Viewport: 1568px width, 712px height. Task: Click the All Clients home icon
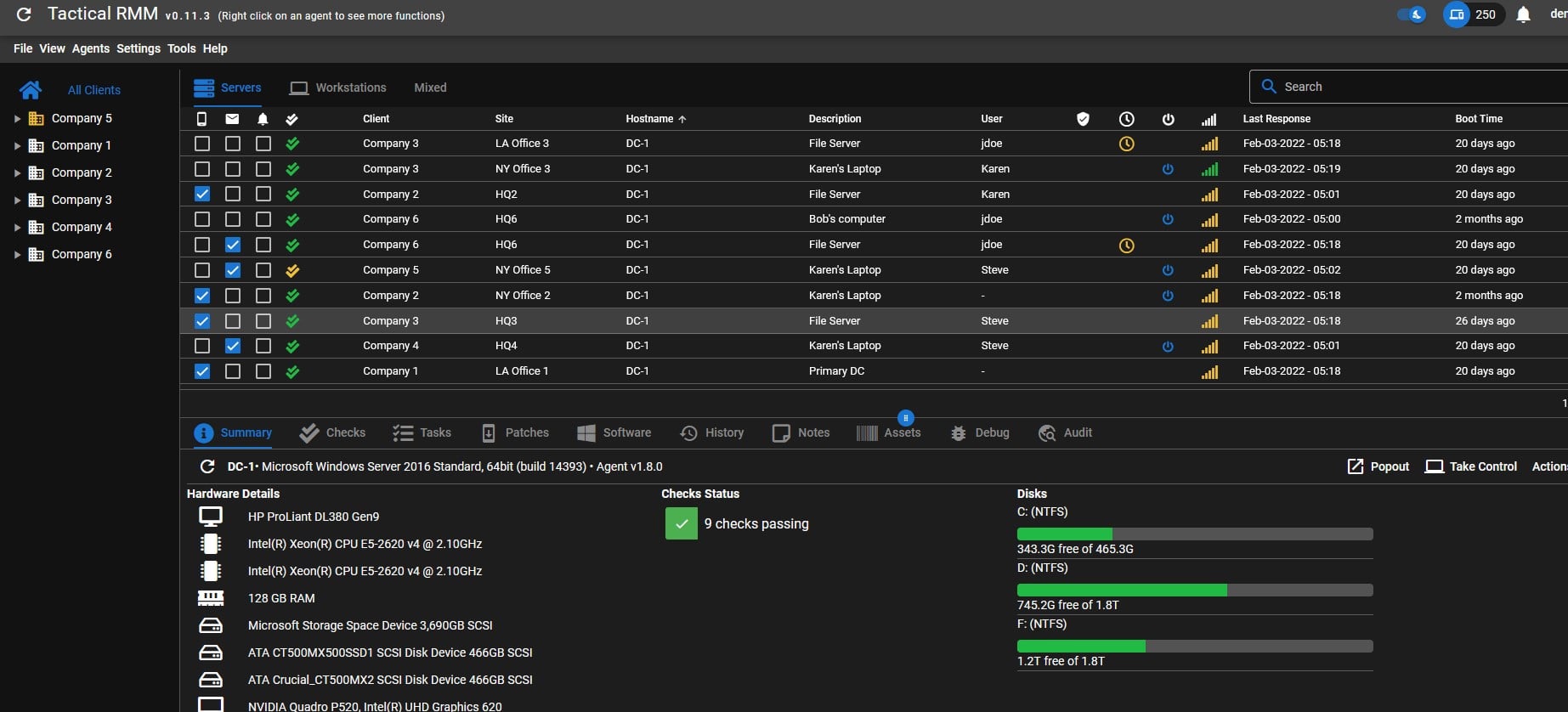pyautogui.click(x=31, y=90)
